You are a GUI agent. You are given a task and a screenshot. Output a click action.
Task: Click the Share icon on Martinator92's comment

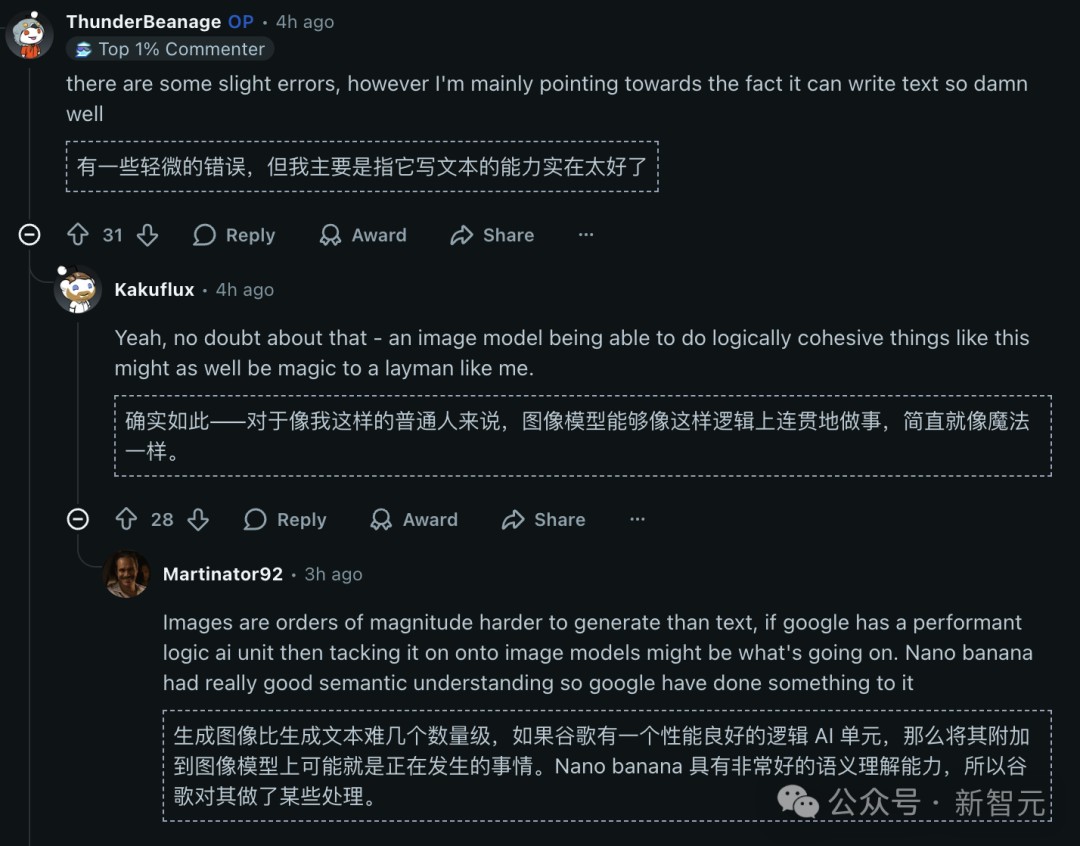tap(563, 843)
